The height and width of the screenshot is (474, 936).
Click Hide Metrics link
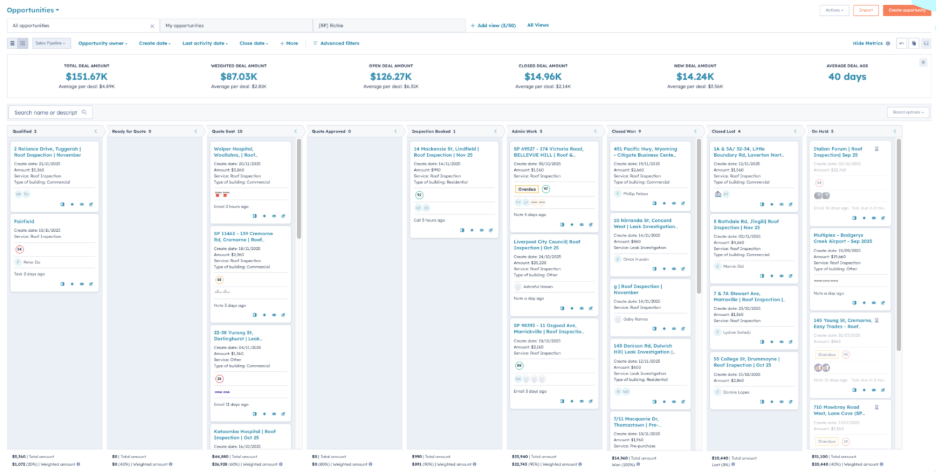click(x=868, y=44)
